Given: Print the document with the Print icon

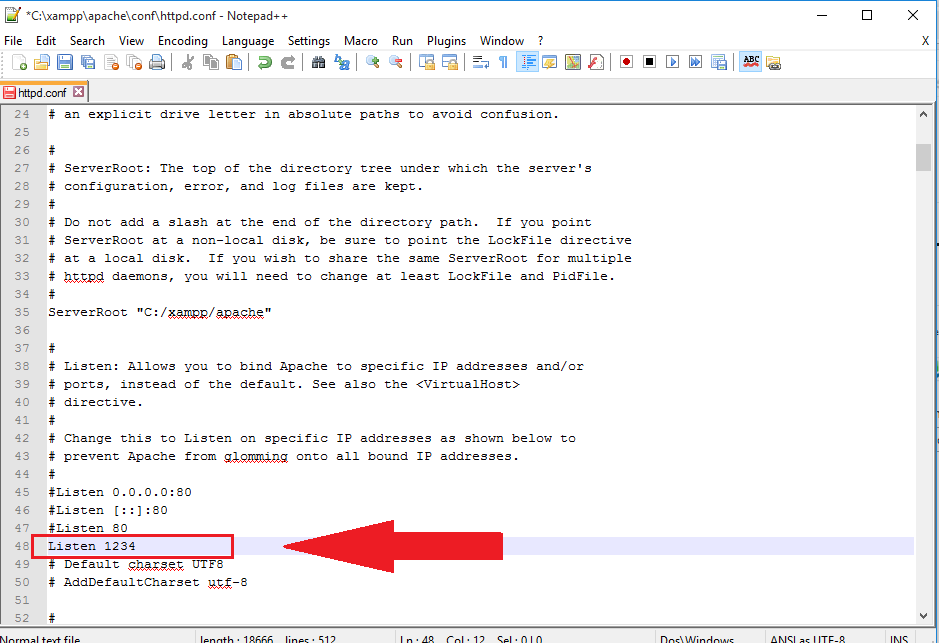Looking at the screenshot, I should (157, 62).
